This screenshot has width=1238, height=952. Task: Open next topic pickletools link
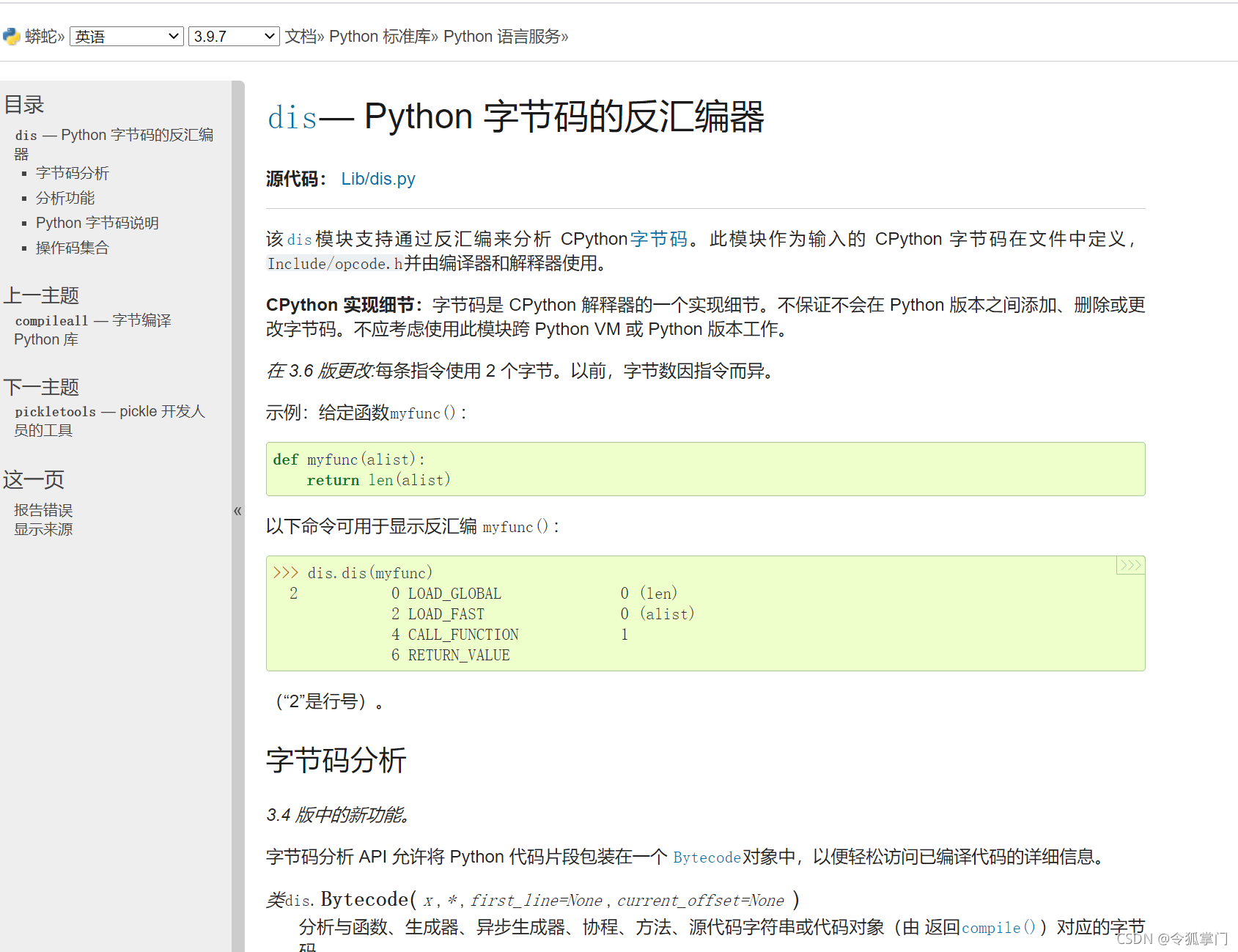click(x=110, y=421)
